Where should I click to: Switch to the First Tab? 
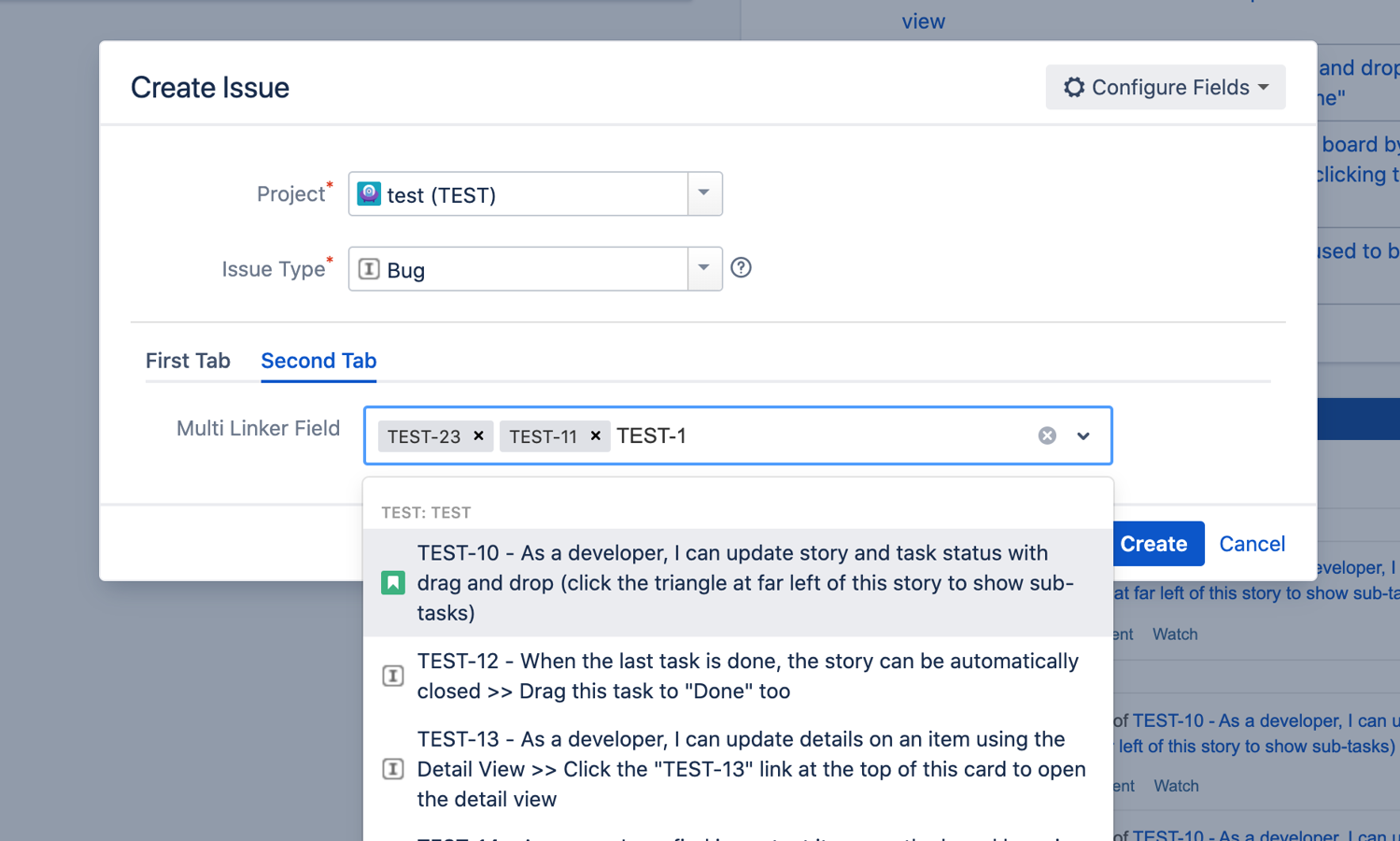188,361
